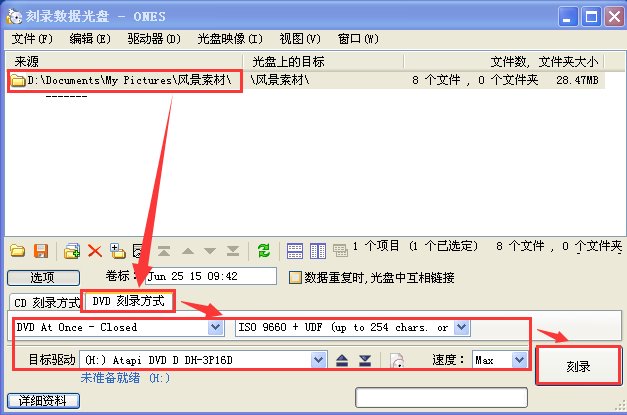Viewport: 627px width, 415px height.
Task: Minimize the ONES window
Action: pos(567,17)
